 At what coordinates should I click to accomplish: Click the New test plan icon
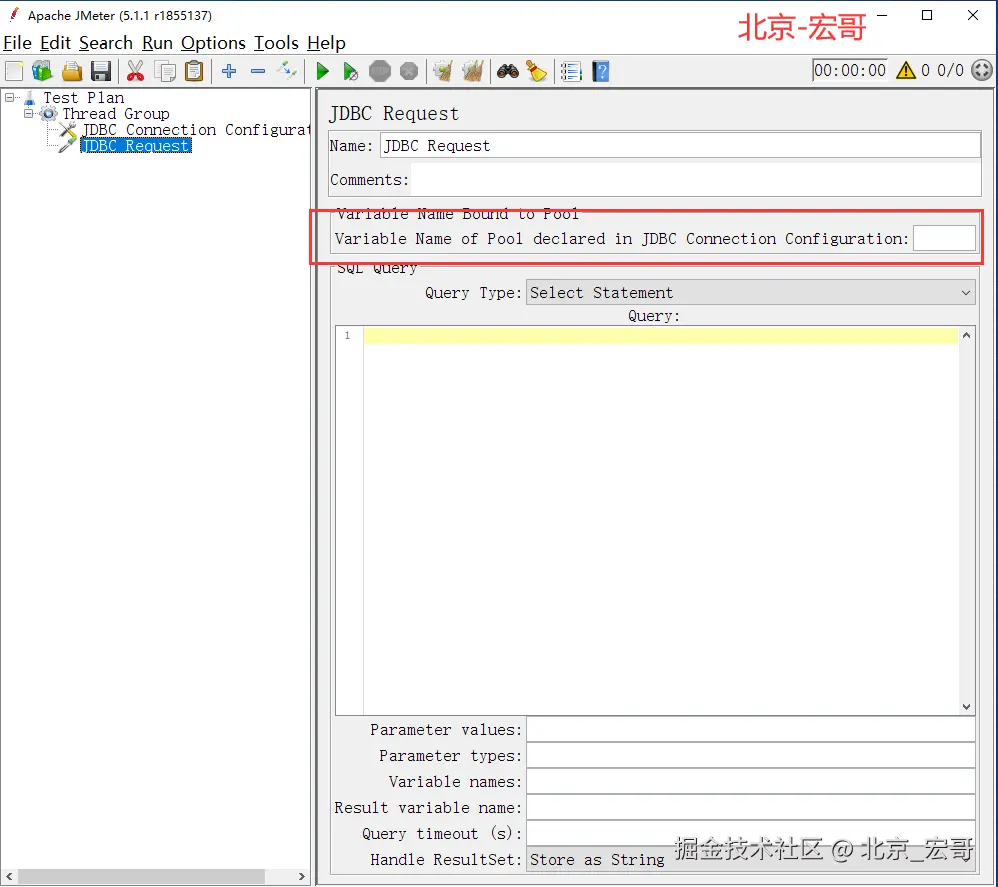coord(14,71)
